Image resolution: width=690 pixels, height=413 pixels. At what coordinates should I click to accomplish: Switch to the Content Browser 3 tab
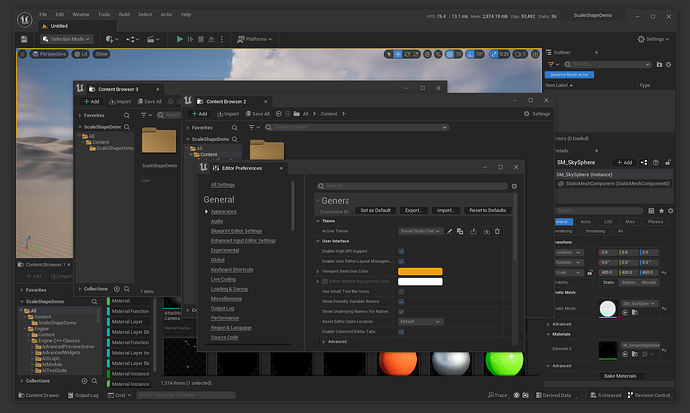click(116, 87)
